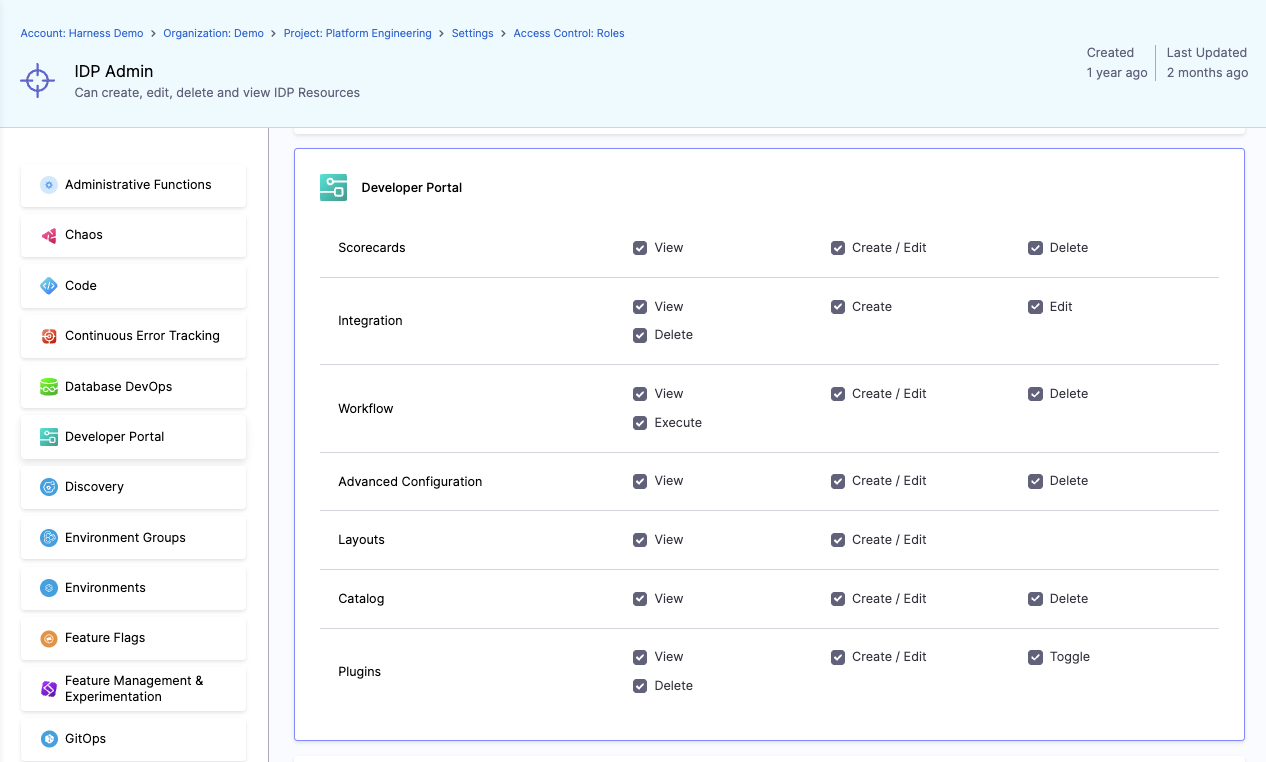The image size is (1266, 762).
Task: Click the Developer Portal panel header icon
Action: click(333, 187)
